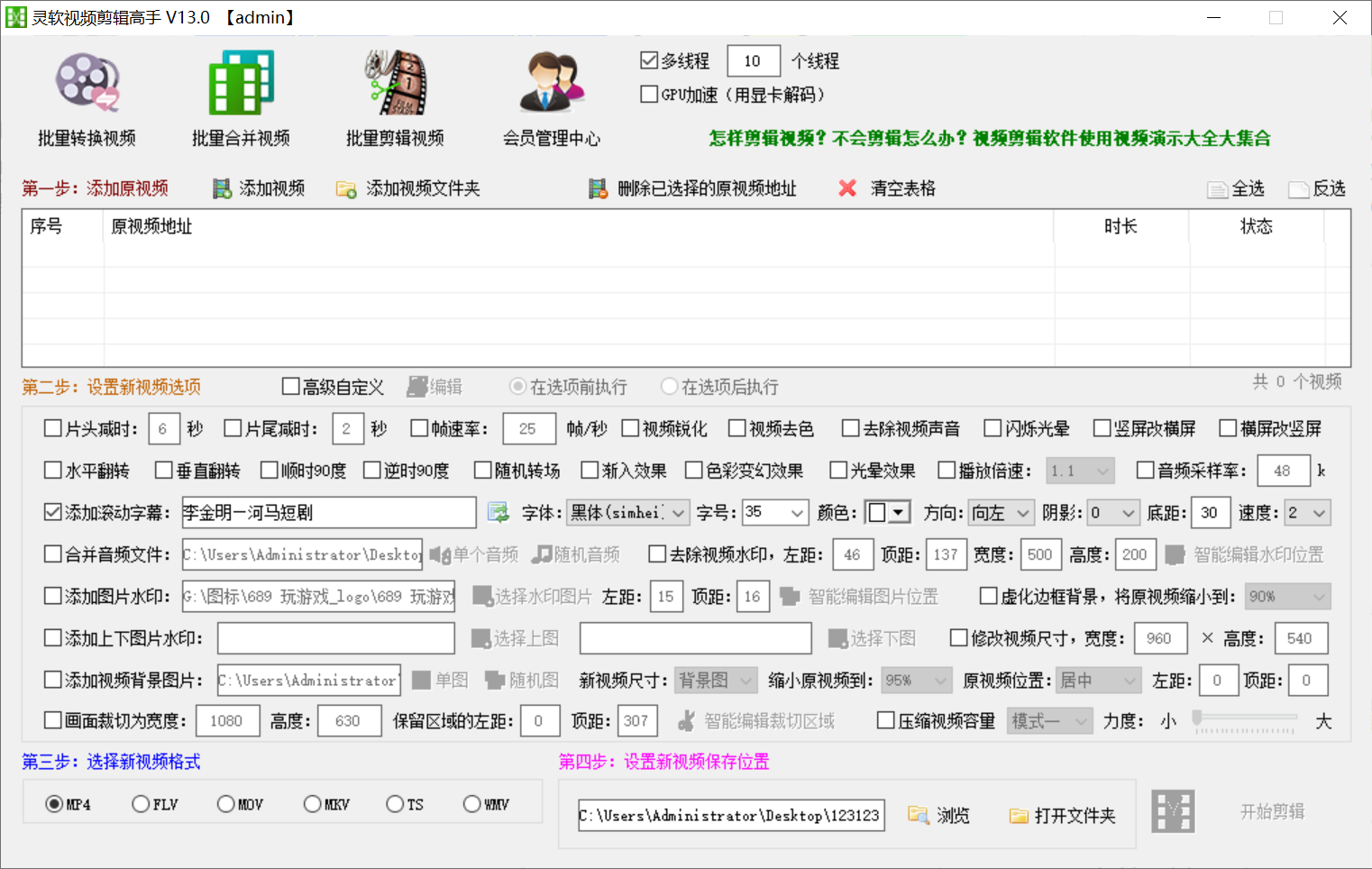
Task: Uncheck the 添加滚动字幕 option
Action: [x=52, y=512]
